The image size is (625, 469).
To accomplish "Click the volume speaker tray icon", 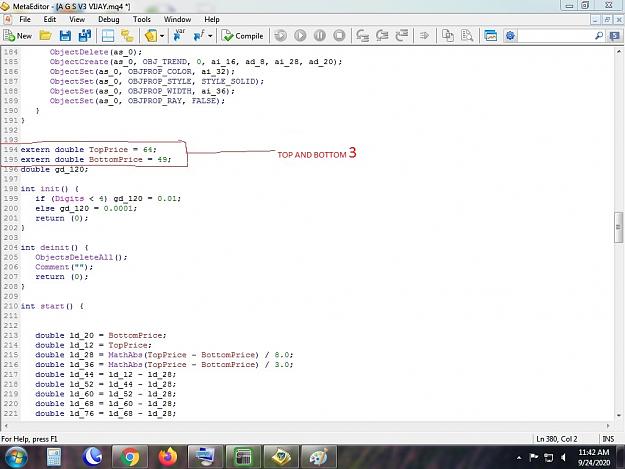I will [x=563, y=457].
